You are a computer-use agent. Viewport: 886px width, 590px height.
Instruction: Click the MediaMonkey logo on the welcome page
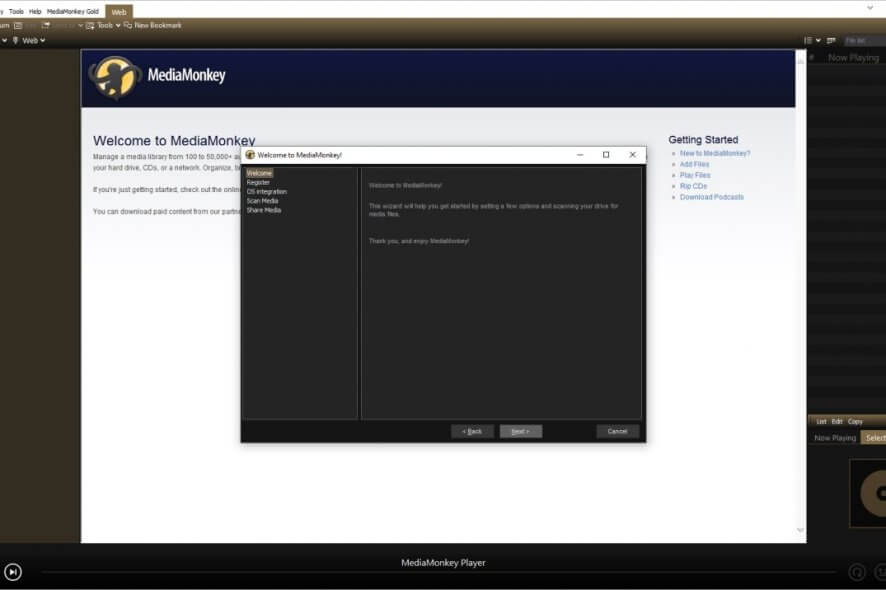(115, 76)
